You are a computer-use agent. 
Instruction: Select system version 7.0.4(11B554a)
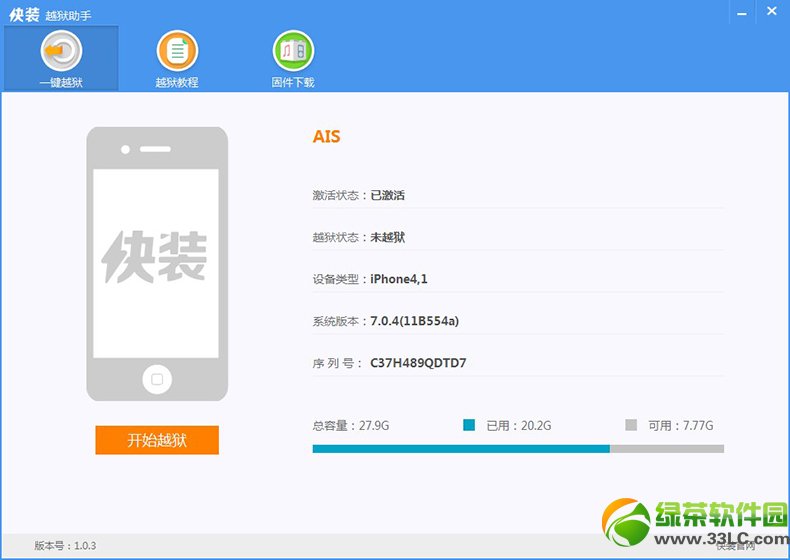click(x=414, y=321)
